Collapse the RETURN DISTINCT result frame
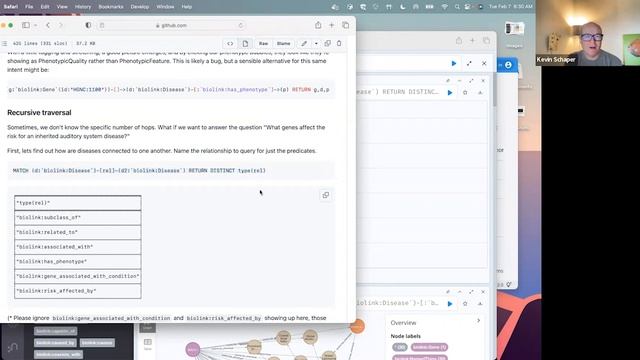Image resolution: width=640 pixels, height=360 pixels. coord(460,81)
